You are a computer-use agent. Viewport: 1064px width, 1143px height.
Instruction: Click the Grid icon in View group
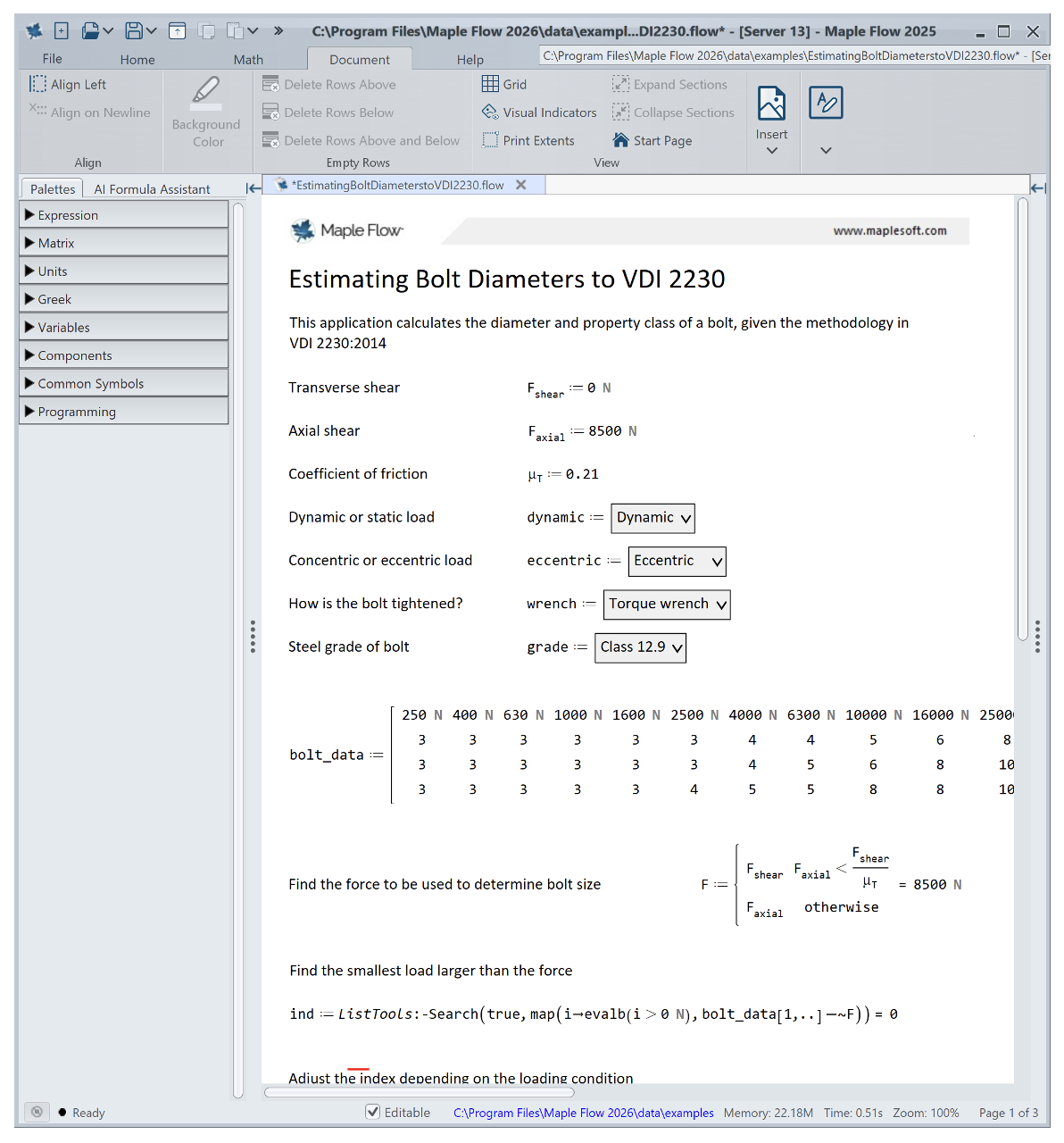[490, 84]
